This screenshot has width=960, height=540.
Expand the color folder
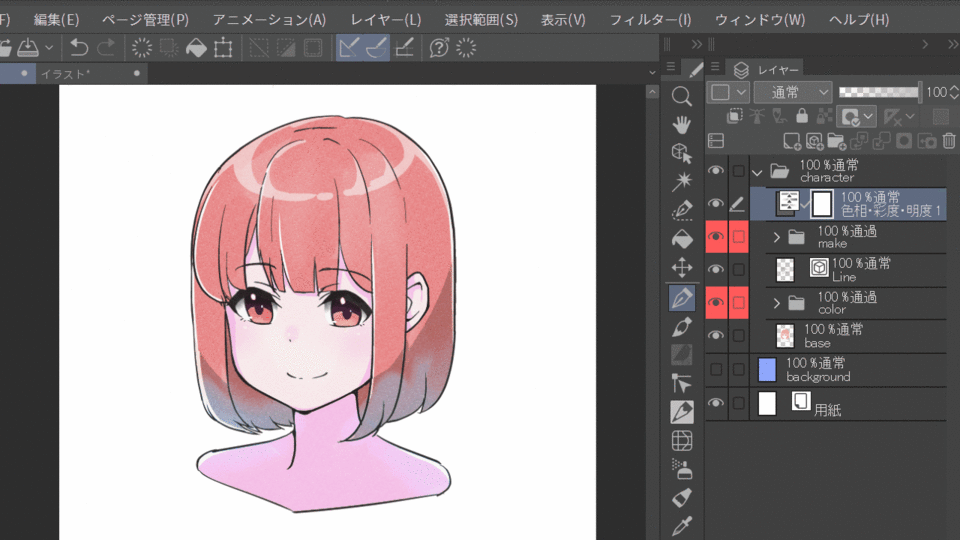tap(777, 302)
